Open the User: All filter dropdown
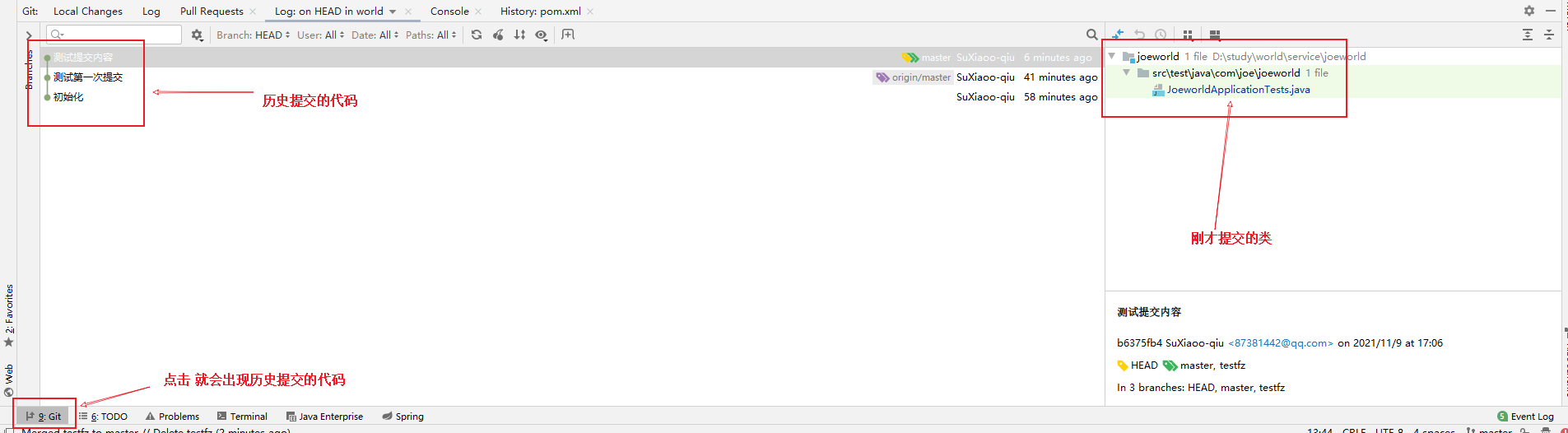The width and height of the screenshot is (1568, 433). pyautogui.click(x=320, y=35)
